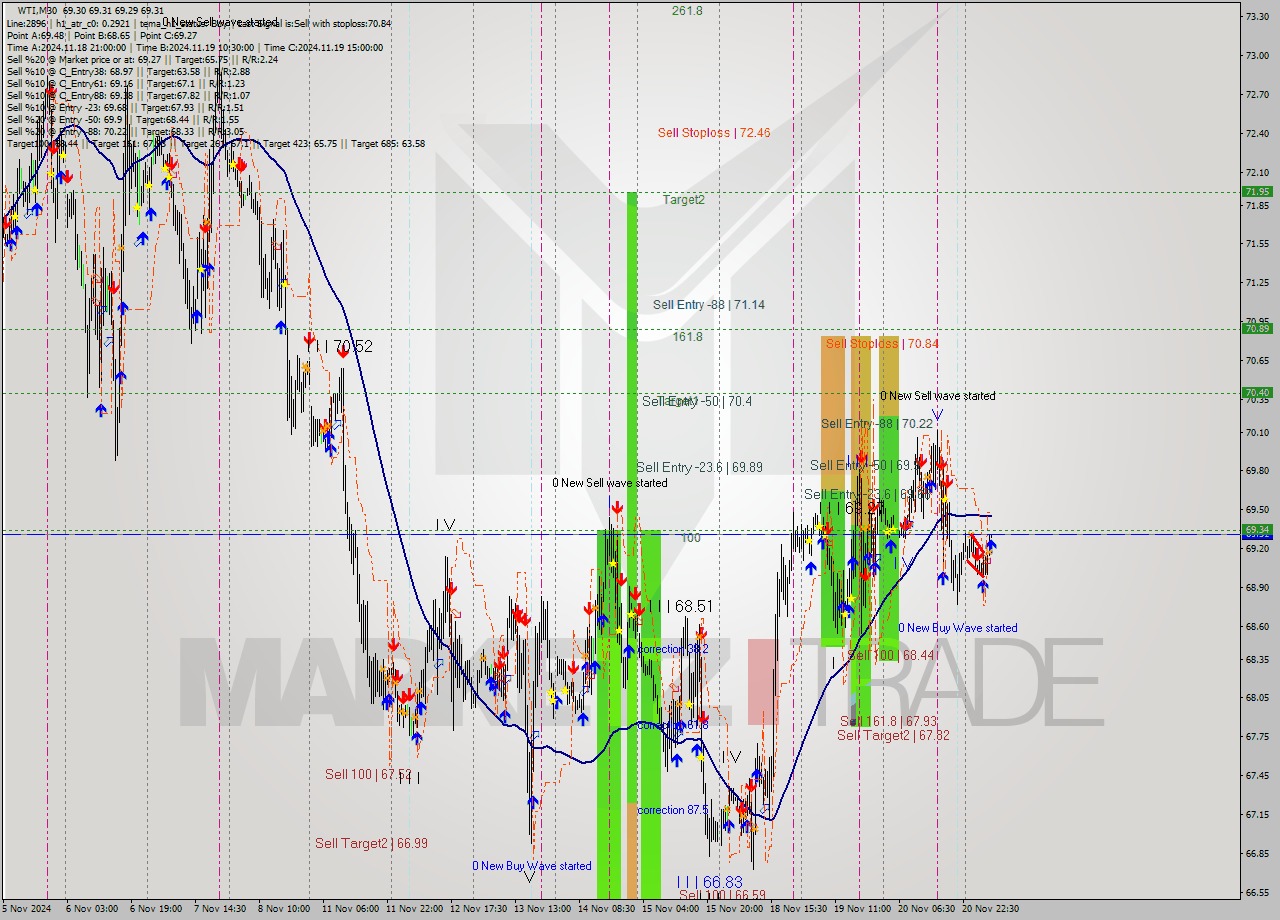Select the '6 Nov 19:00' time label
This screenshot has width=1280, height=920.
[157, 909]
